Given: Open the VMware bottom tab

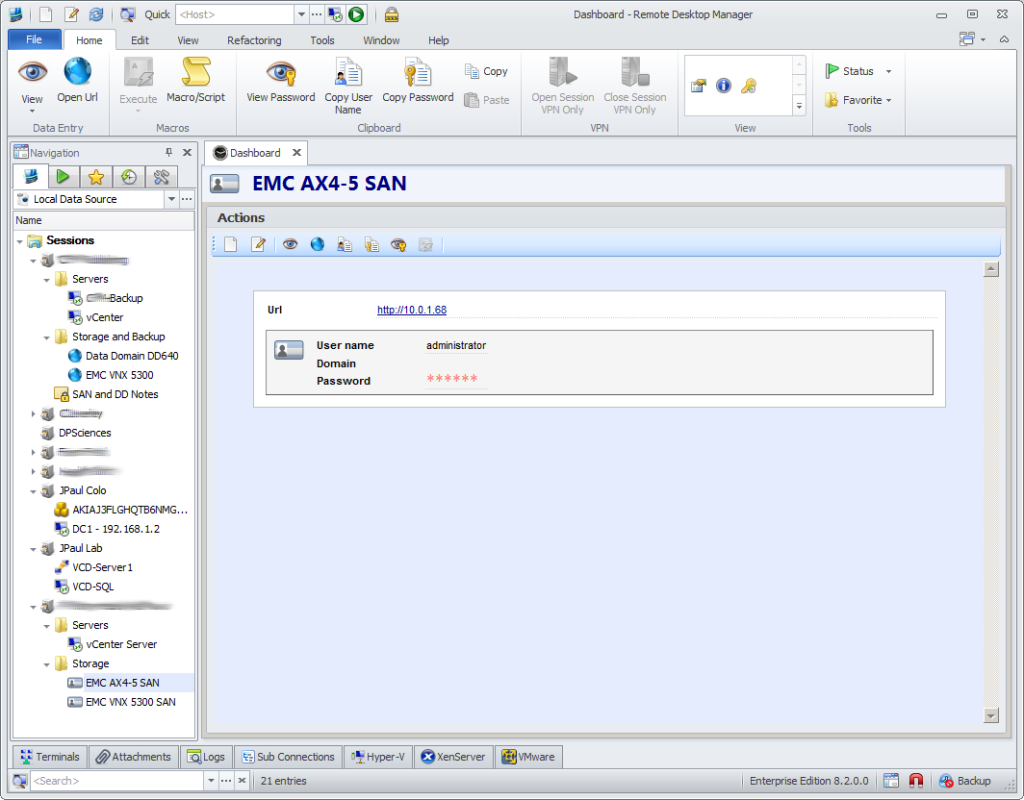Looking at the screenshot, I should pos(528,757).
